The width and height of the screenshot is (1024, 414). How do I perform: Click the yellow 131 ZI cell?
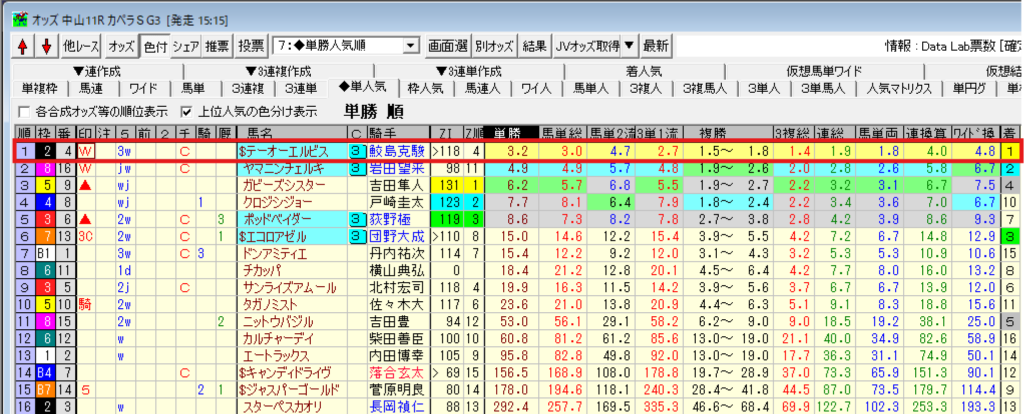[450, 185]
